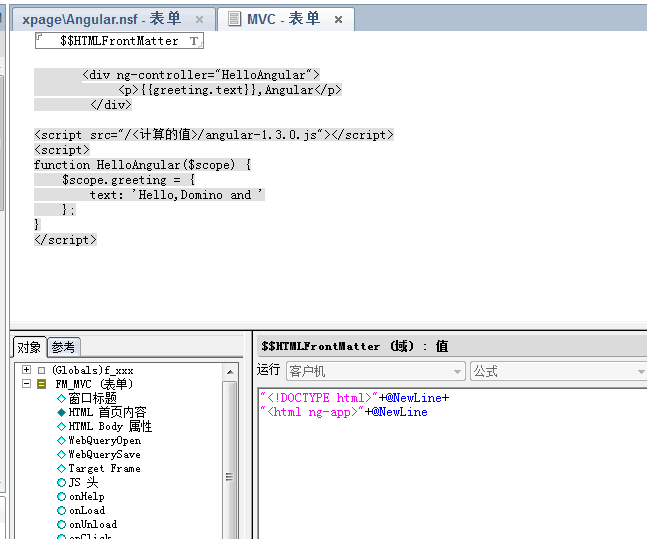Click diamond icon beside Target Frame
This screenshot has height=539, width=647.
(x=61, y=468)
